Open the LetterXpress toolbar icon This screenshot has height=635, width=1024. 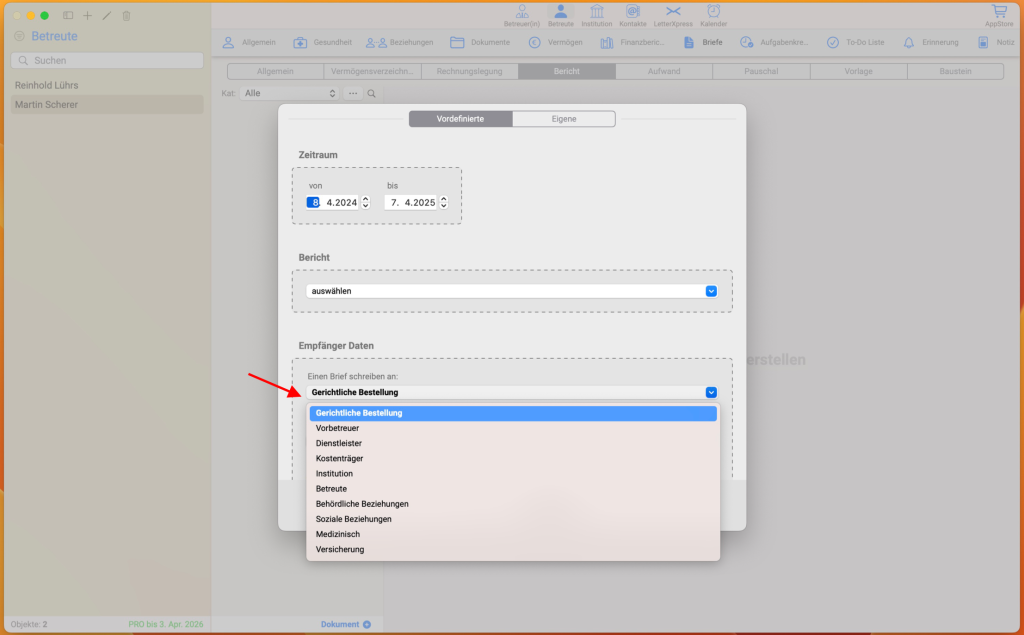[x=673, y=15]
